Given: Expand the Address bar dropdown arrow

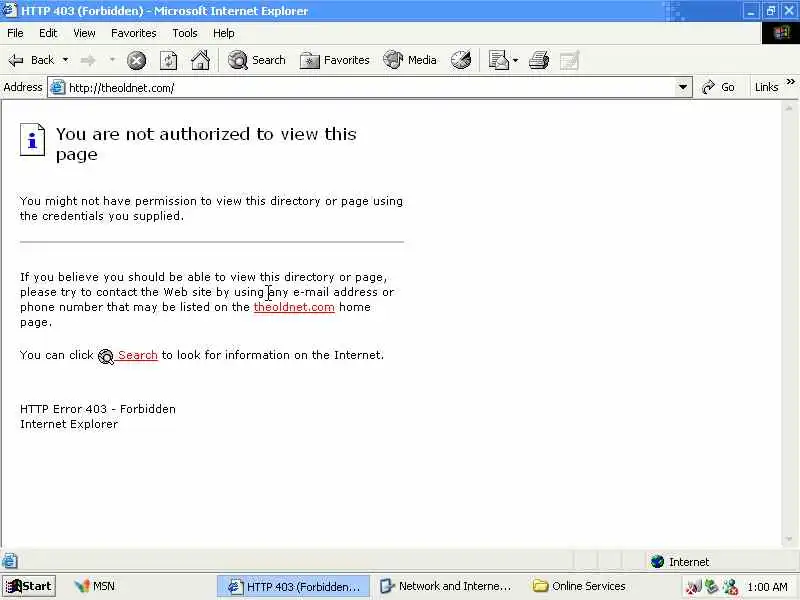Looking at the screenshot, I should [x=683, y=87].
